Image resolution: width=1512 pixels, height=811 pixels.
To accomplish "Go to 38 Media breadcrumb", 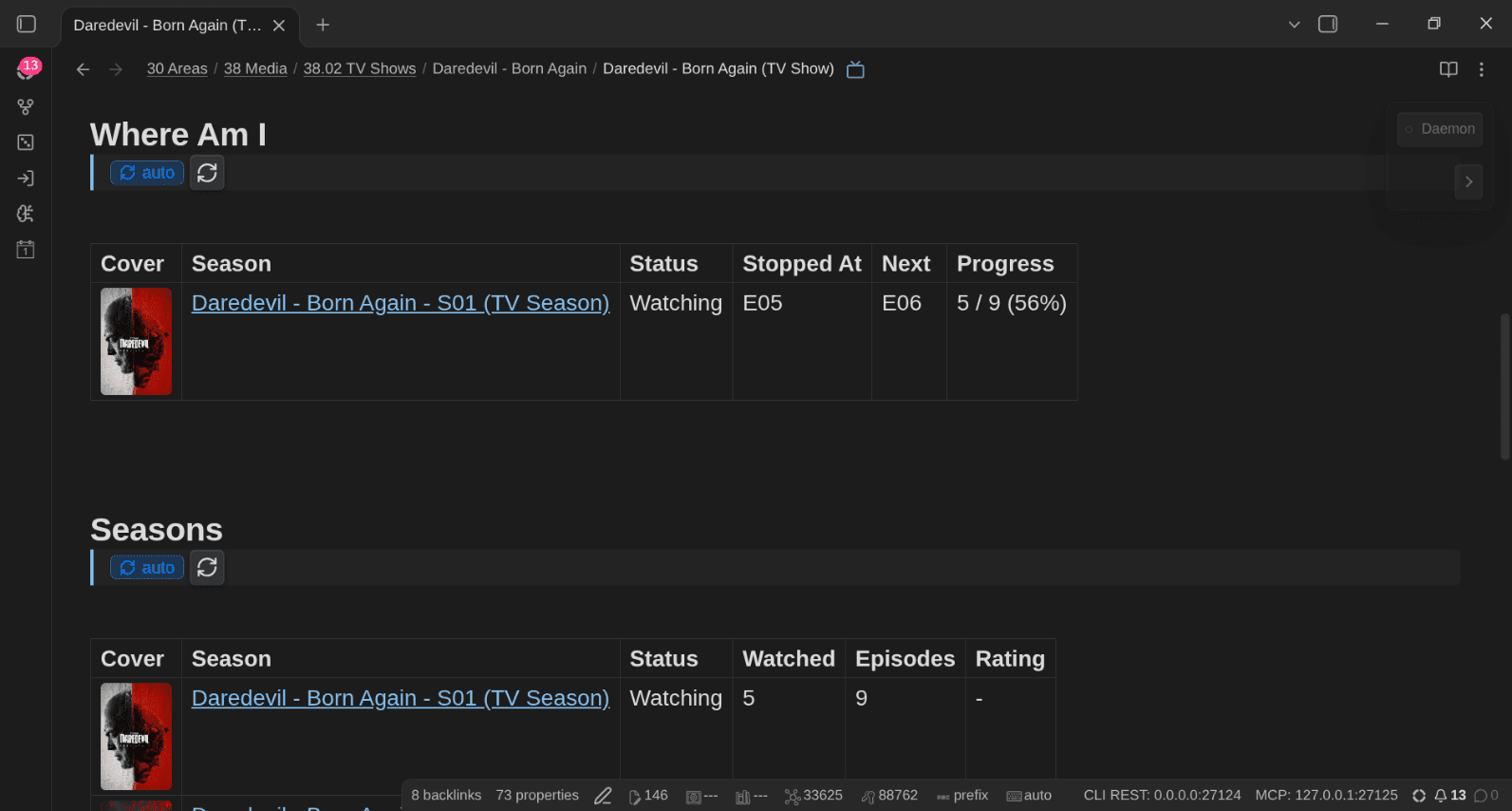I will (255, 68).
